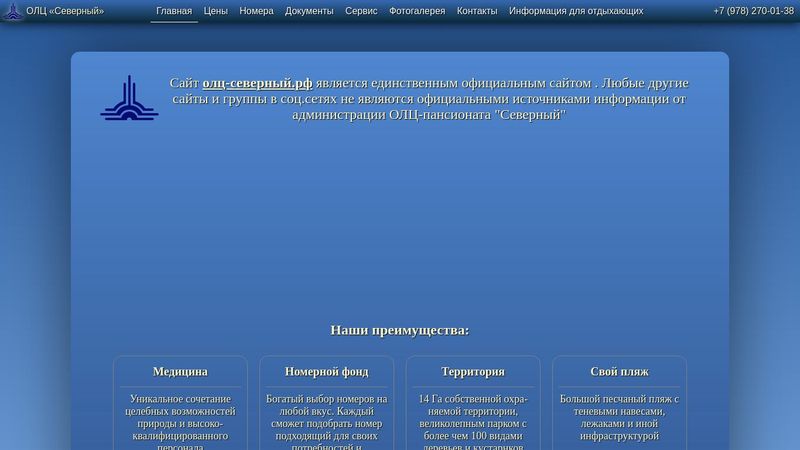Image resolution: width=800 pixels, height=450 pixels.
Task: Click Сервис in the navigation bar
Action: (x=362, y=11)
